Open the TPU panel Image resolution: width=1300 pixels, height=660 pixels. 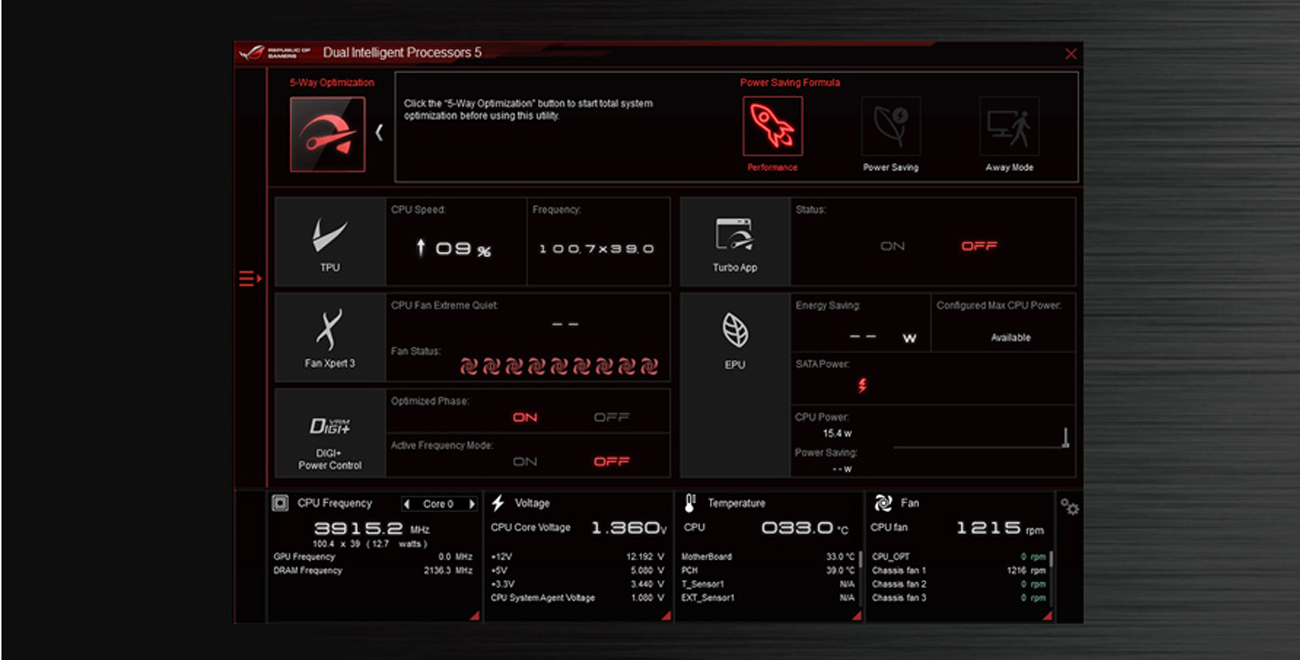(x=330, y=242)
